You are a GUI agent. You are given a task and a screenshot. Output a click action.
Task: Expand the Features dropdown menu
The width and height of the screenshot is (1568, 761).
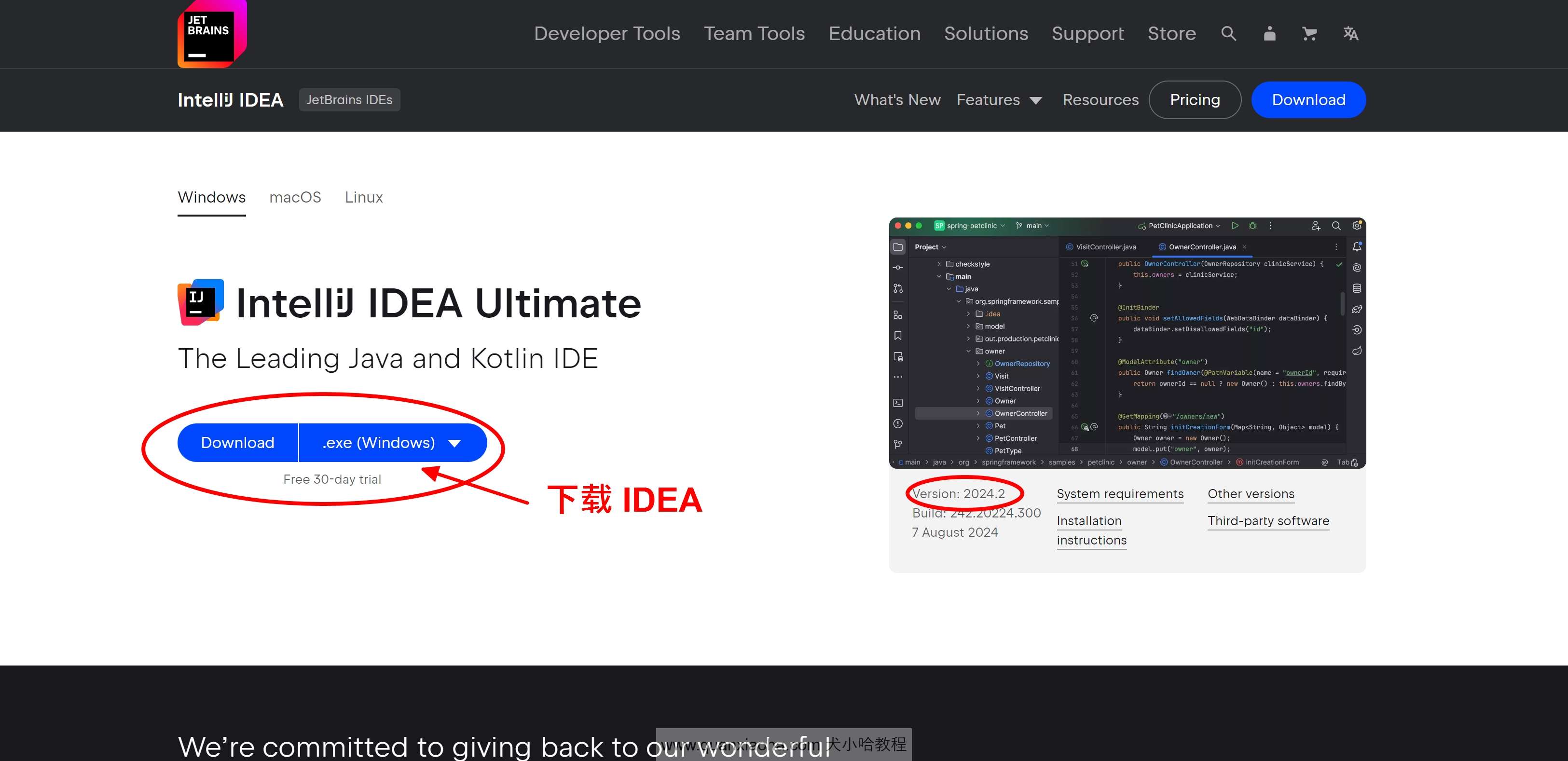click(999, 100)
